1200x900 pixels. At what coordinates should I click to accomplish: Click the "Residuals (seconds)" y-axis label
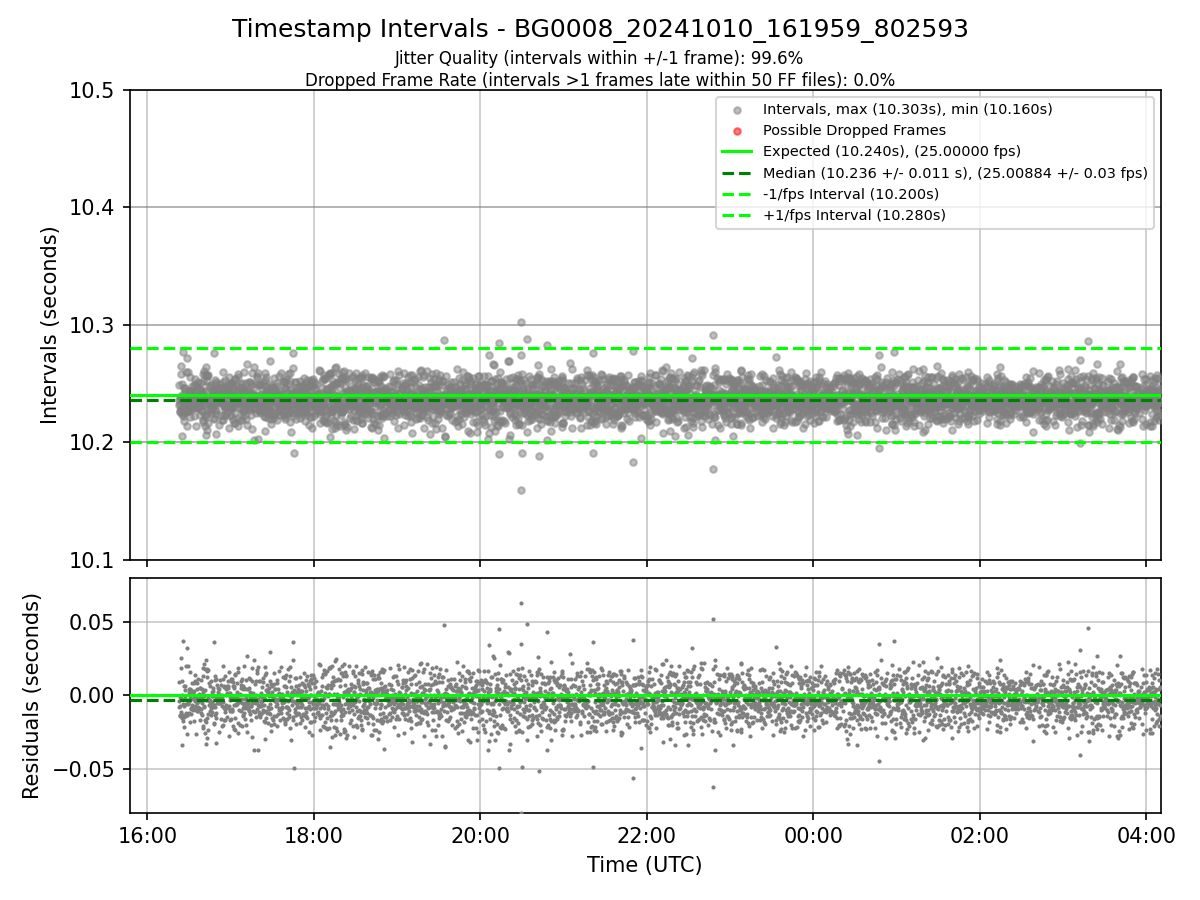[x=32, y=696]
